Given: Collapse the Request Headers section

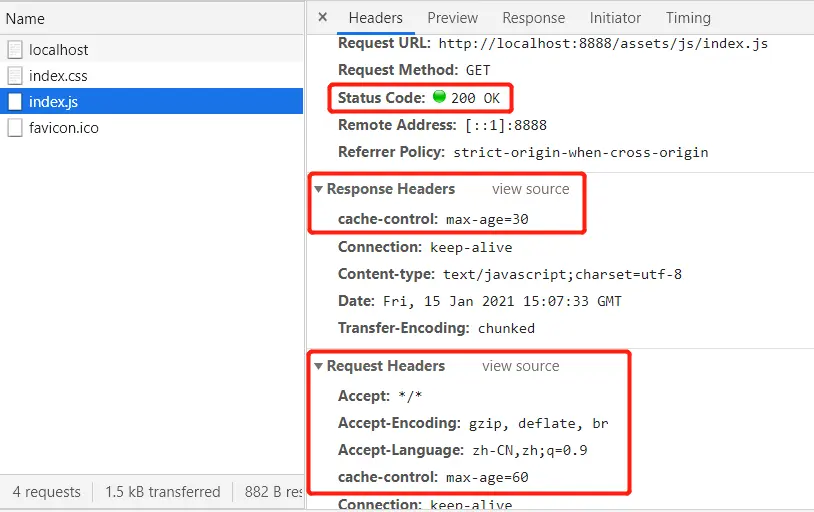Looking at the screenshot, I should click(319, 366).
